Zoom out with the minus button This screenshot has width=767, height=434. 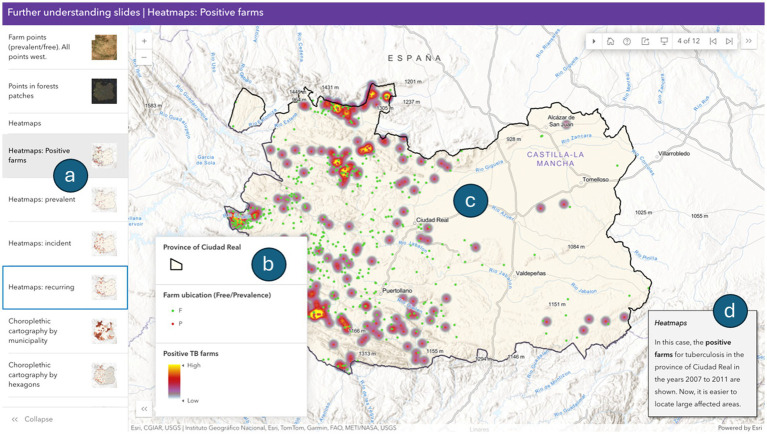144,57
